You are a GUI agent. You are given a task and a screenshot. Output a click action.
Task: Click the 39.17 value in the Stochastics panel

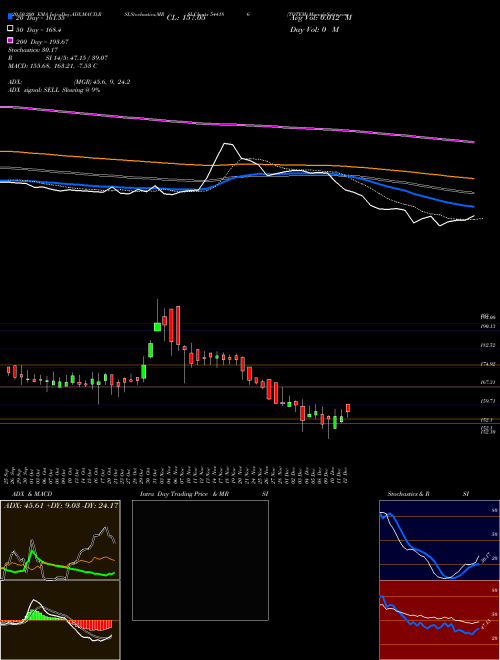point(485,558)
